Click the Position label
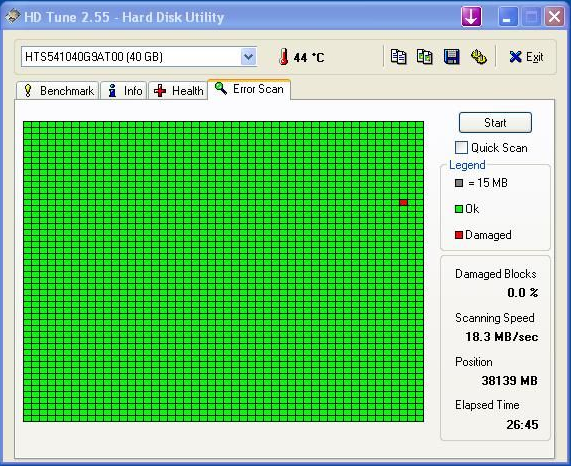The height and width of the screenshot is (466, 571). [474, 362]
